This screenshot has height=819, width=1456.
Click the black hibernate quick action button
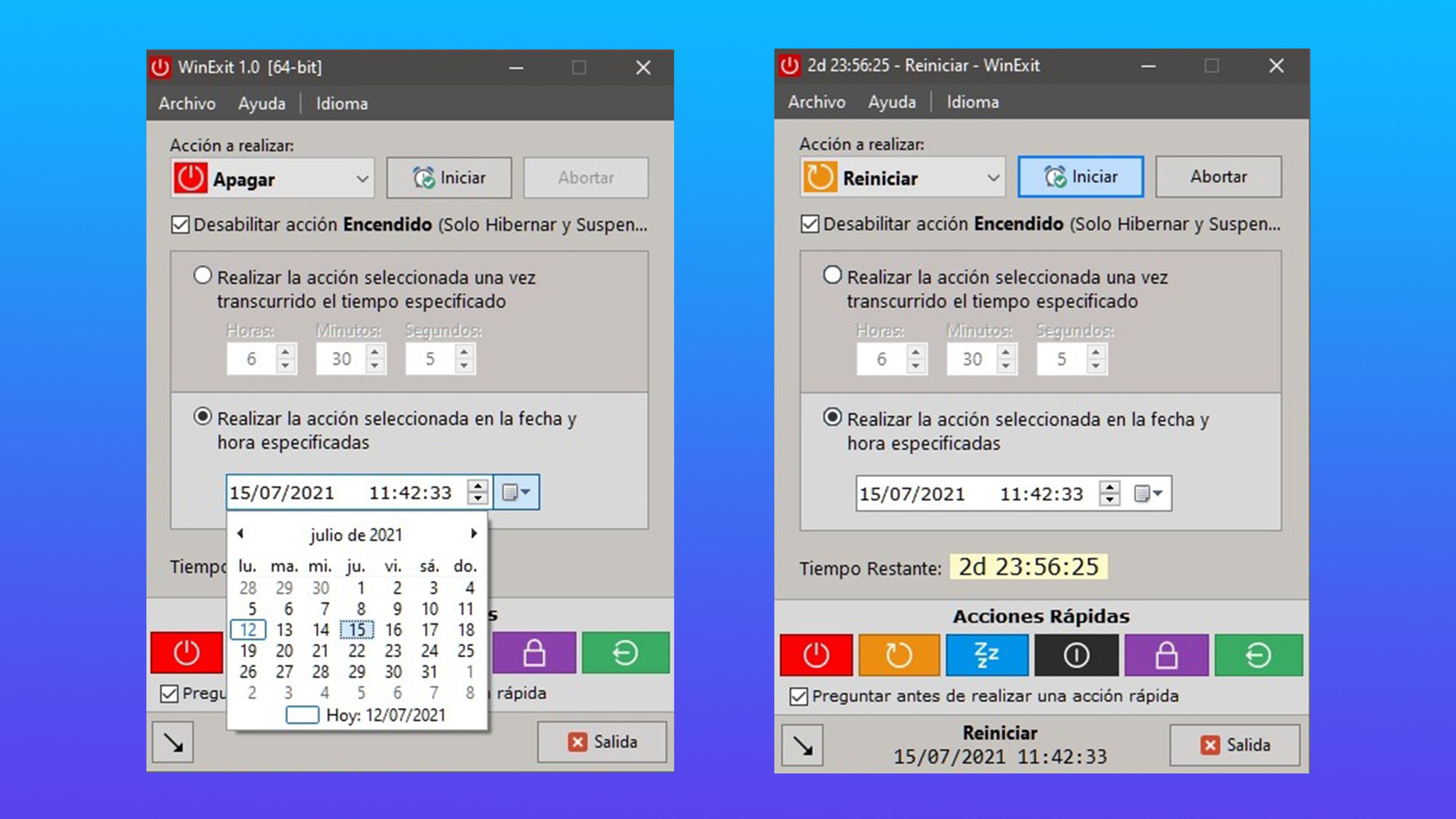[x=1076, y=655]
